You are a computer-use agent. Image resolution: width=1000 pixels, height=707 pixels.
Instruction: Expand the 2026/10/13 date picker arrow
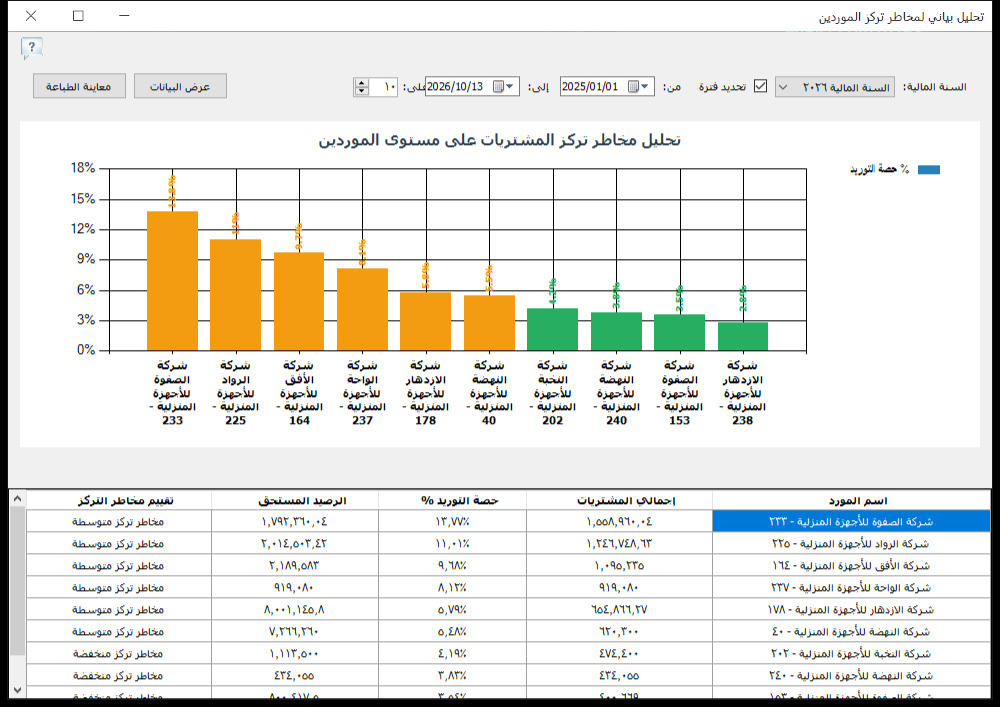510,87
